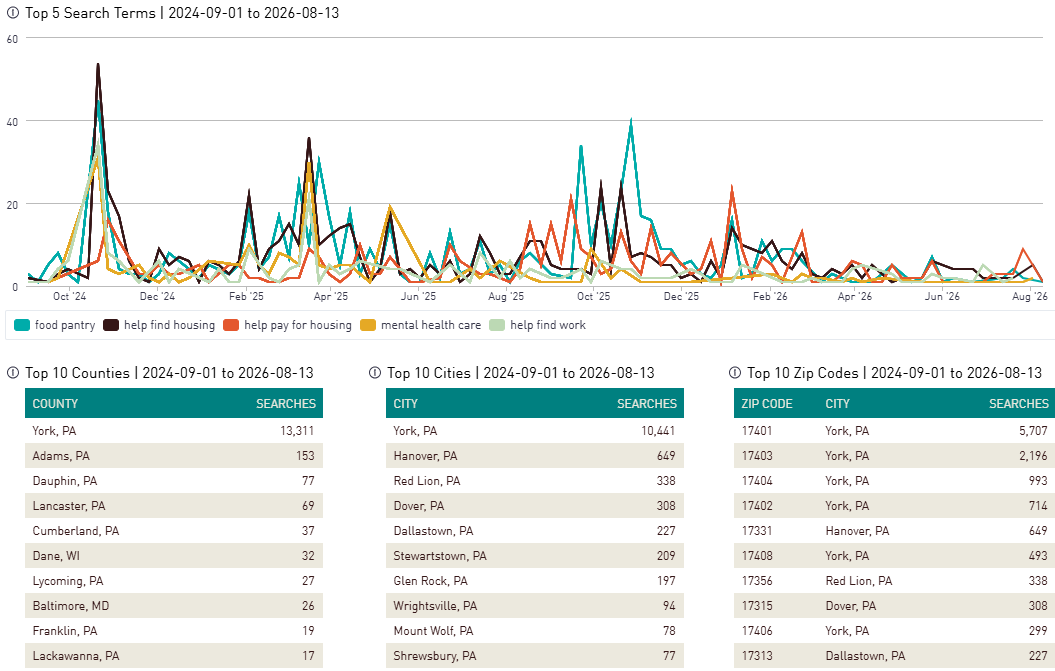Image resolution: width=1055 pixels, height=671 pixels.
Task: Click info icon beside Top 10 Zip Codes
Action: tap(735, 373)
